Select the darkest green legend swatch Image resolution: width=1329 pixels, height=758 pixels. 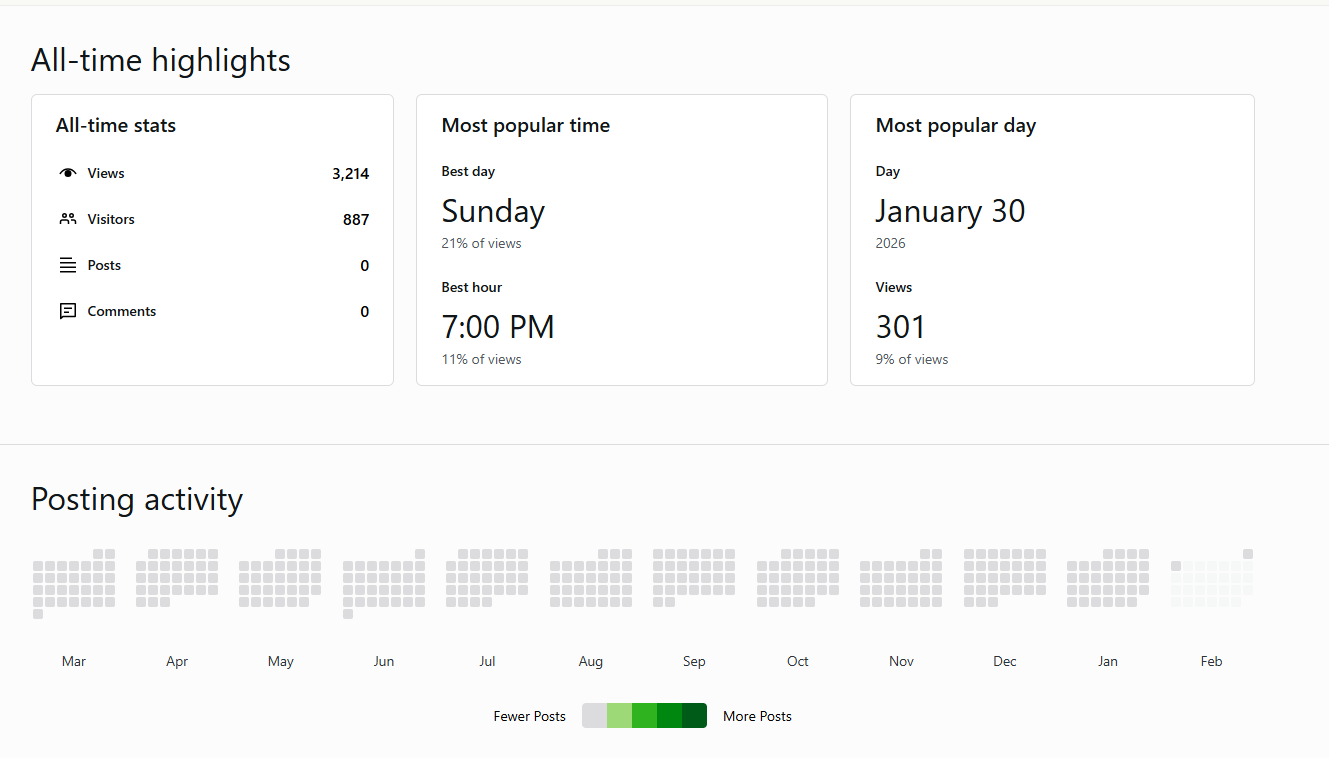[695, 716]
